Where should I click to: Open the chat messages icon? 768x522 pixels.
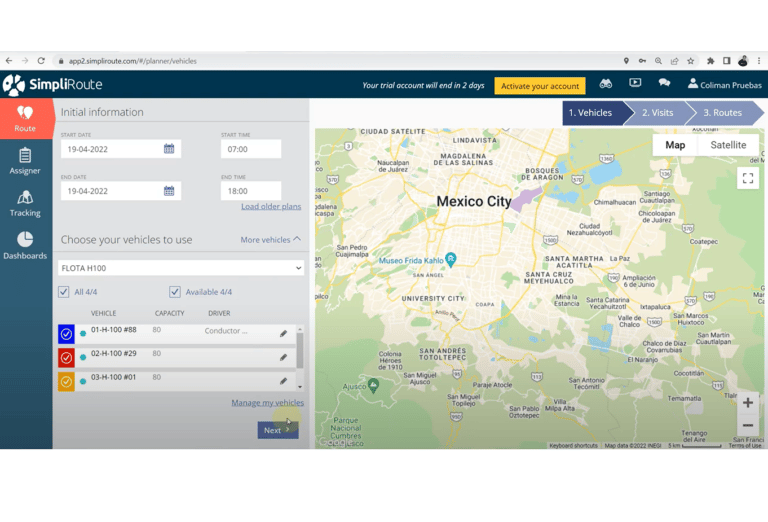tap(664, 84)
